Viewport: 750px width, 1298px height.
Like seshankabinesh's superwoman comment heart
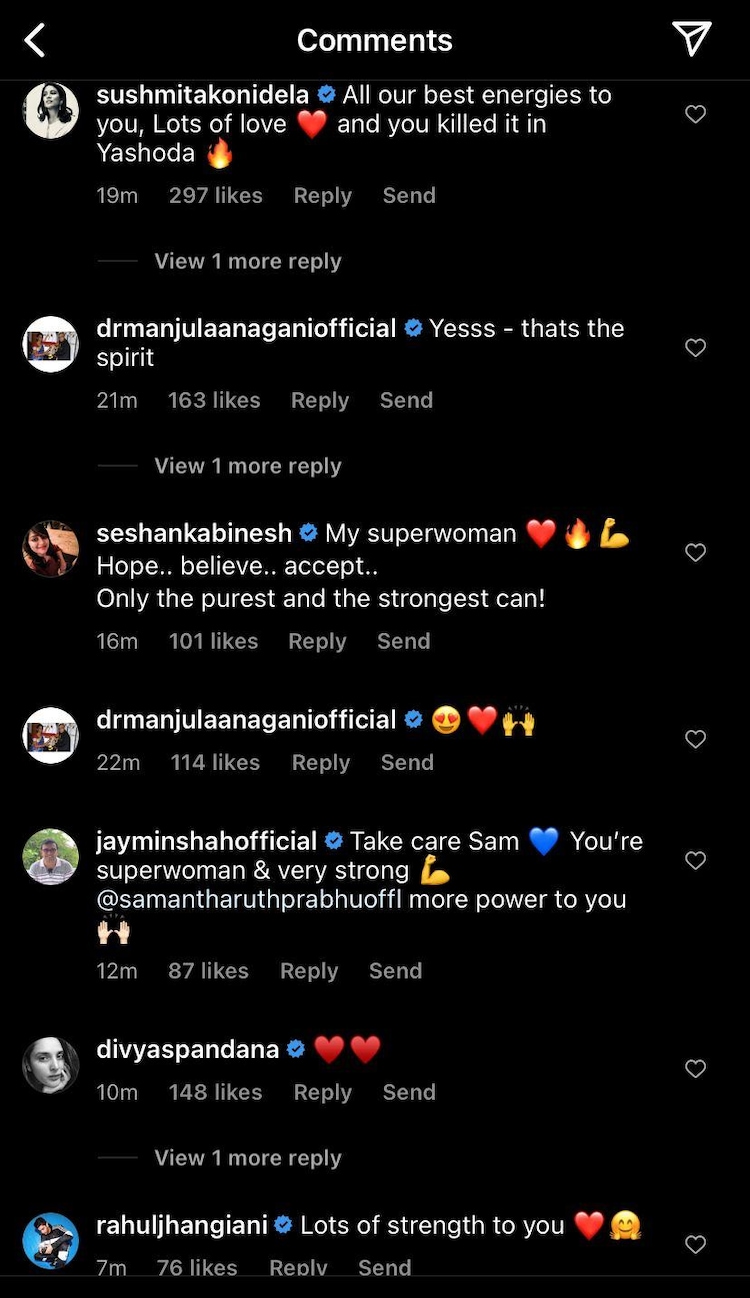pos(695,552)
